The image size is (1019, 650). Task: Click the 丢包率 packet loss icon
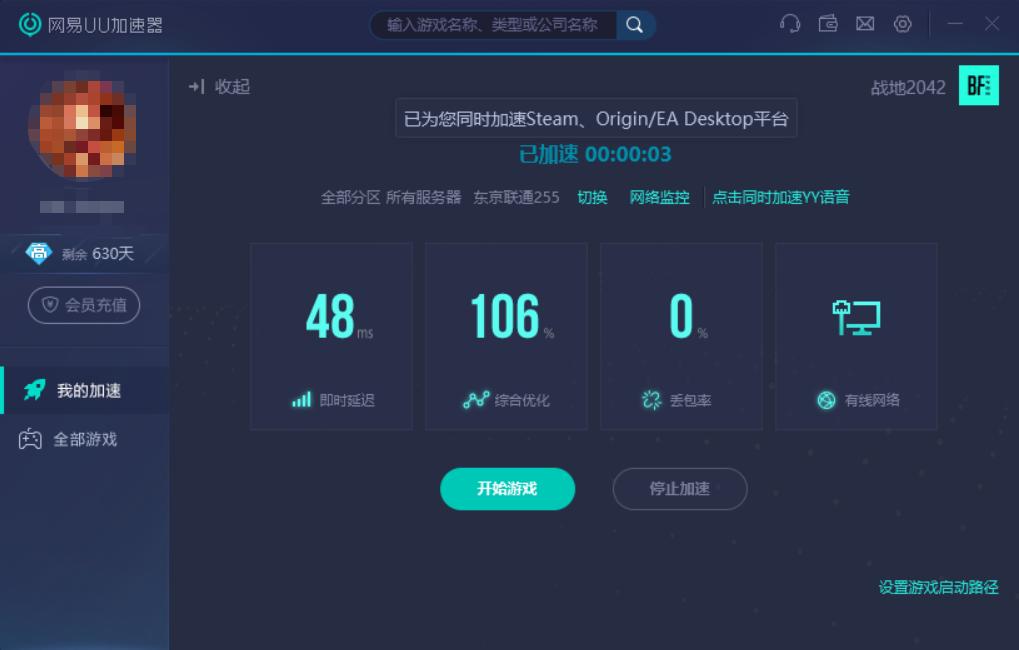click(649, 398)
